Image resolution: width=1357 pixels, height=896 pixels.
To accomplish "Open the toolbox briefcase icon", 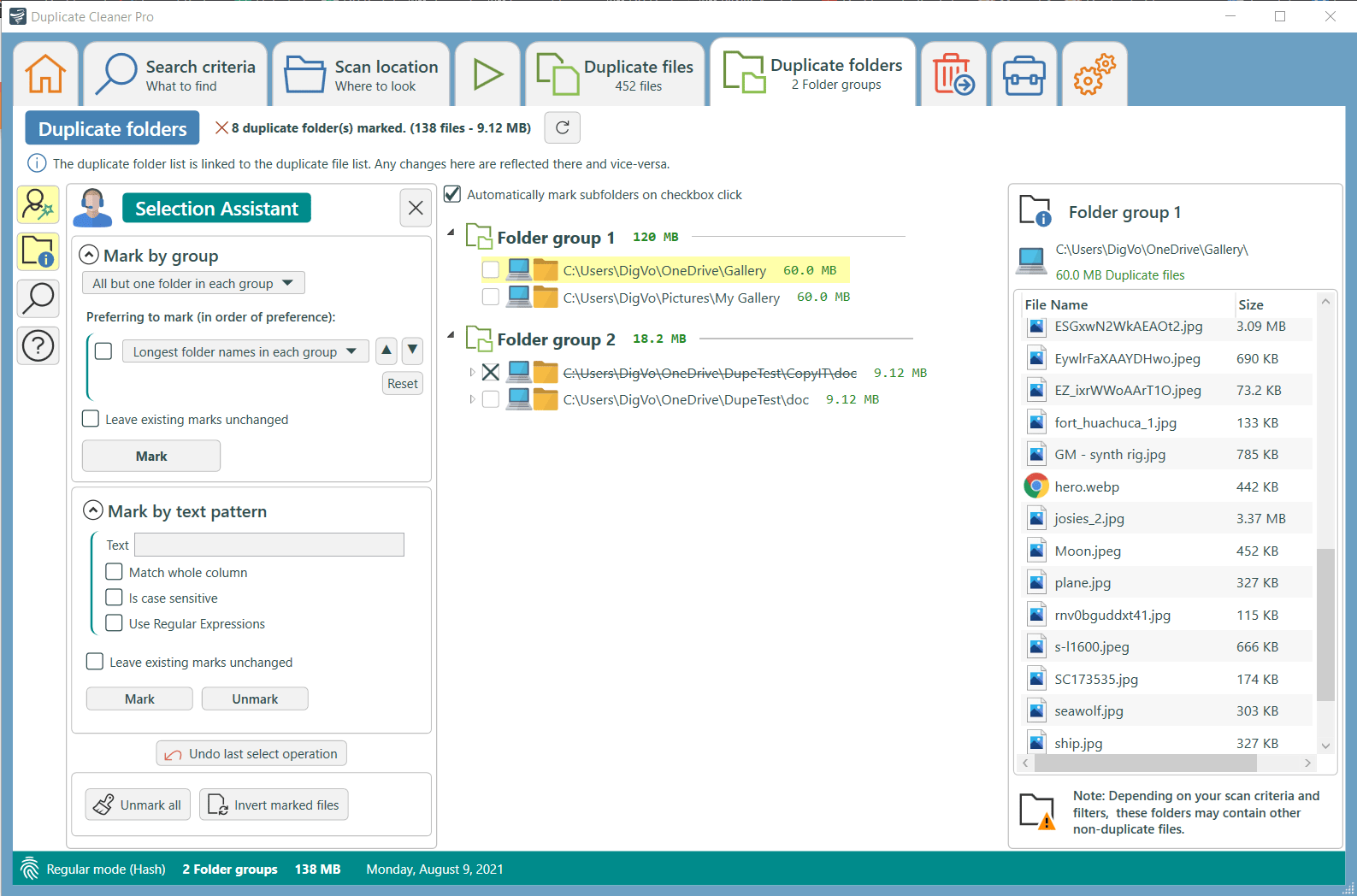I will [x=1024, y=75].
